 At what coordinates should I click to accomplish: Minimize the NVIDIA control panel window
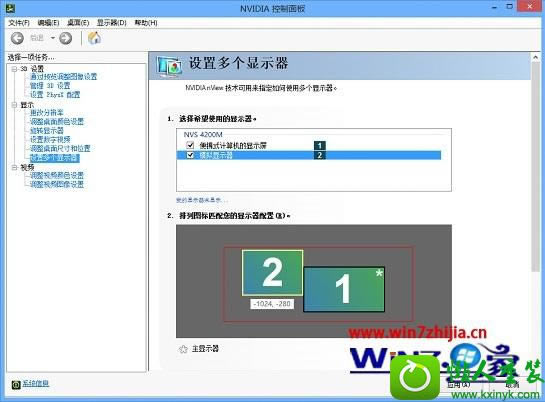494,7
